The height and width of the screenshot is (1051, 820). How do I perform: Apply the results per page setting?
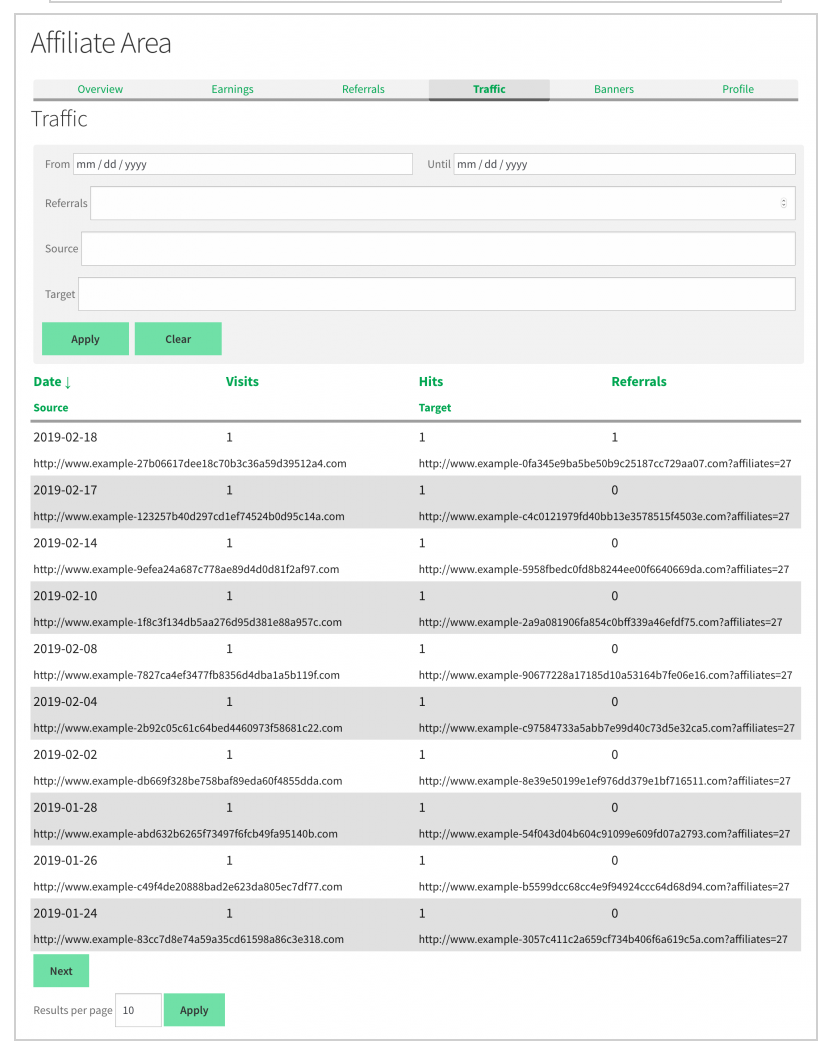click(194, 1009)
